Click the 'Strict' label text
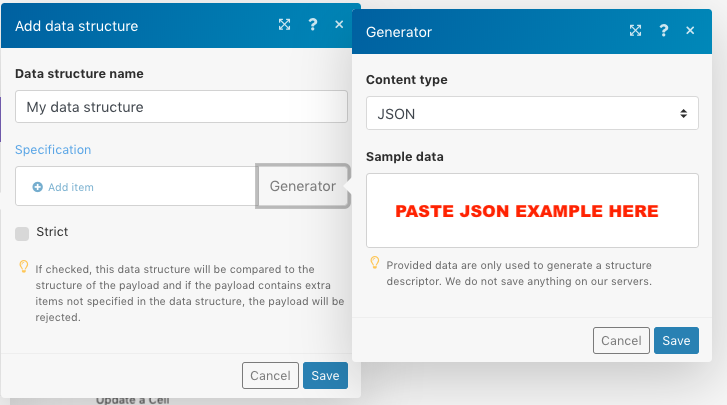This screenshot has width=727, height=405. coord(52,232)
